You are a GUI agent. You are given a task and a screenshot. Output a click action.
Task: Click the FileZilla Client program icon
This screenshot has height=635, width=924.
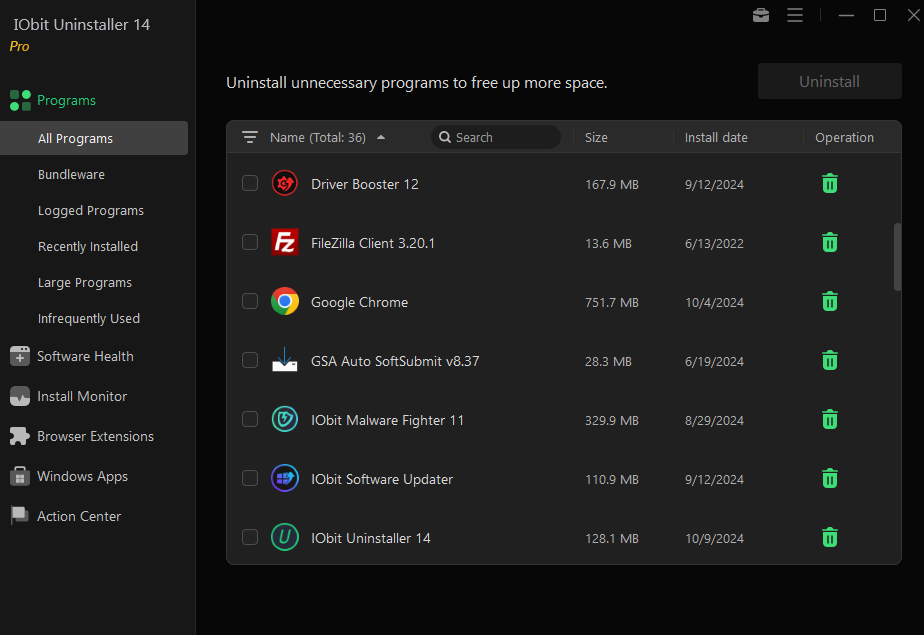click(285, 242)
